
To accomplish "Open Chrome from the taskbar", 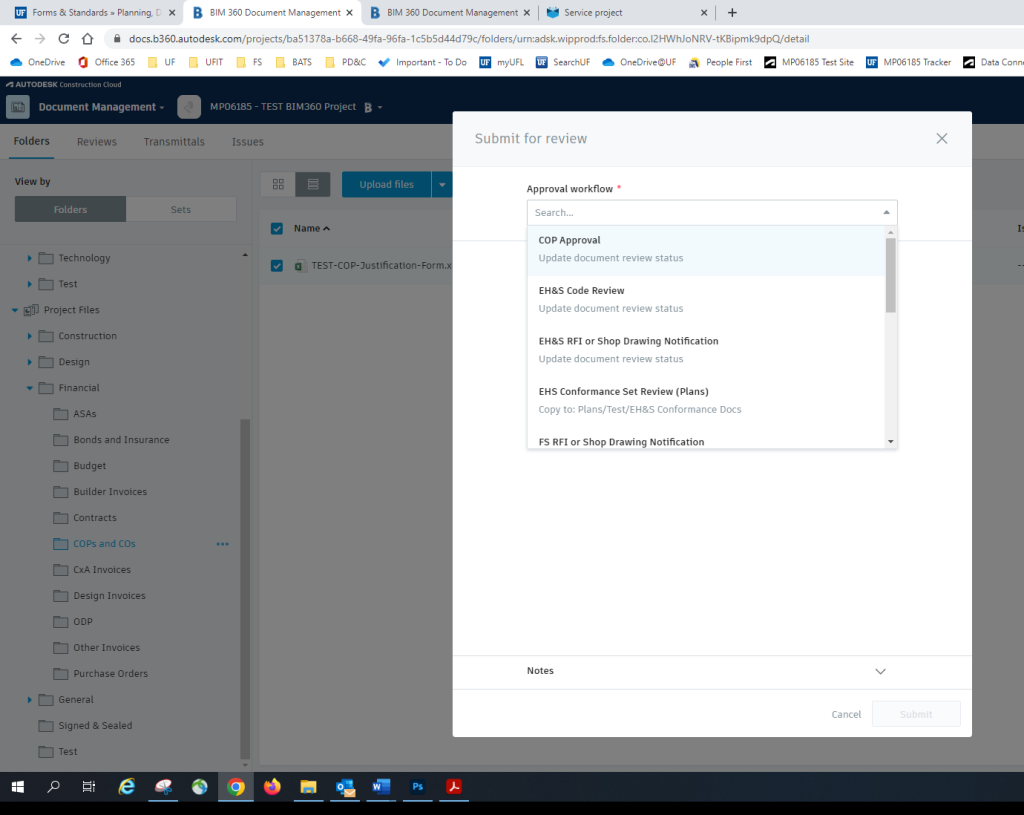I will [x=236, y=787].
